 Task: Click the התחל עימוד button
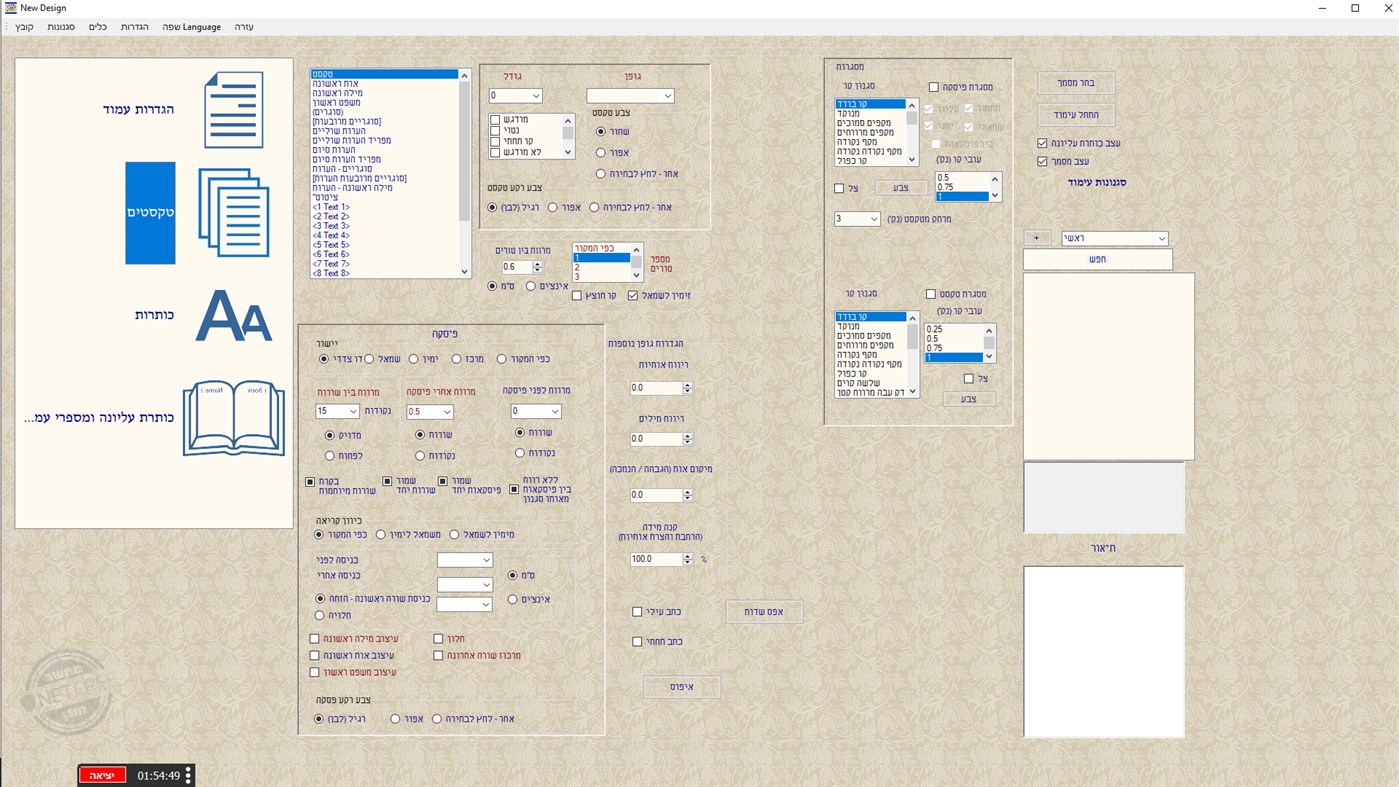click(1077, 115)
